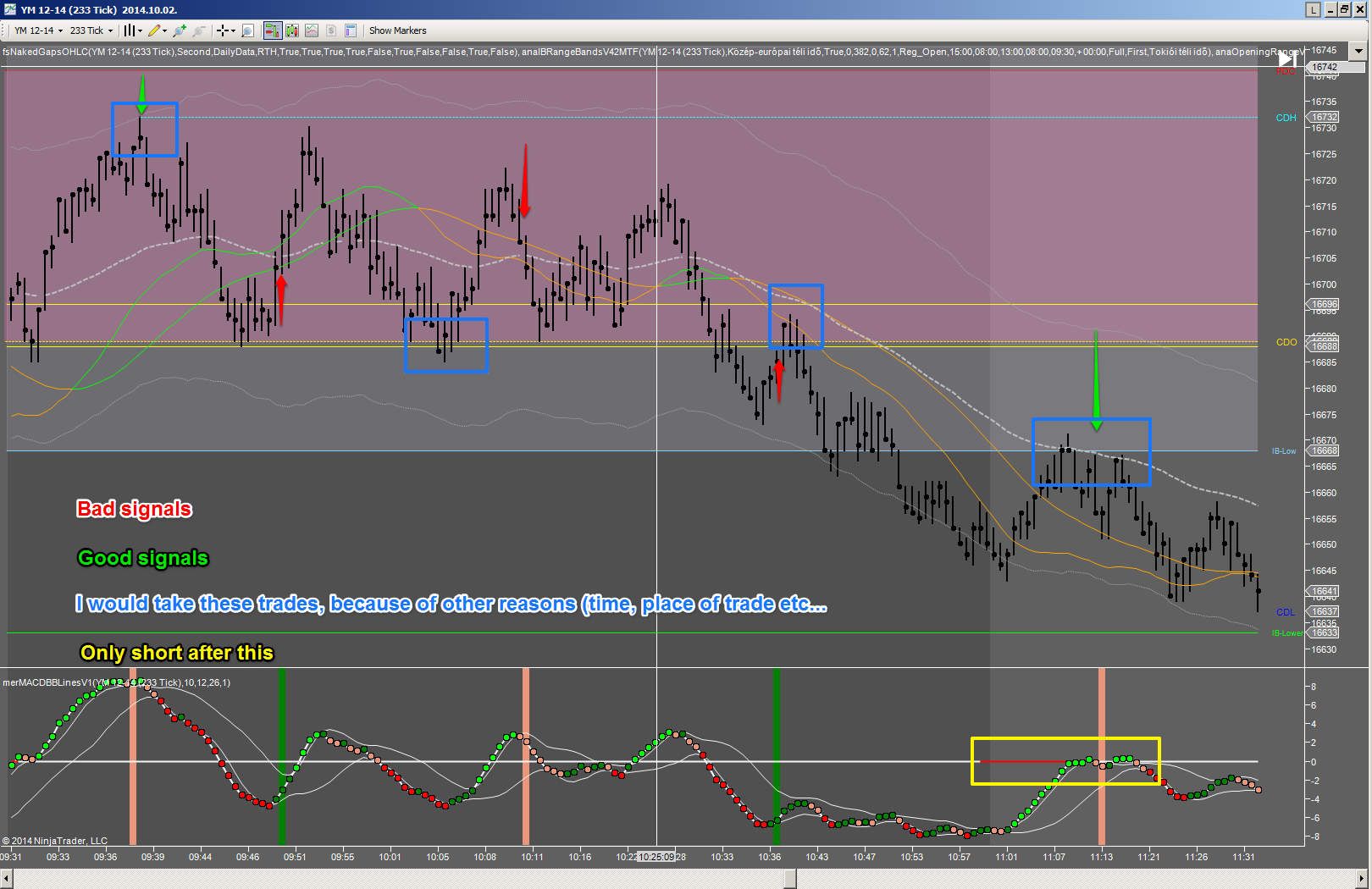
Task: Click the zoom in magnifier with plus
Action: click(179, 30)
